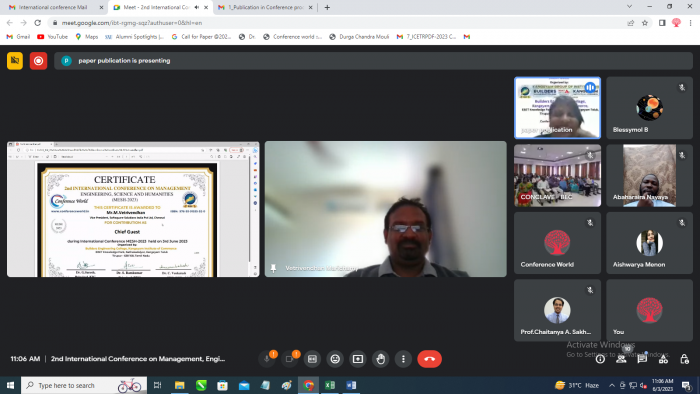Select the Aishwarya Menon participant tile
Screen dimensions: 700x394
649,243
